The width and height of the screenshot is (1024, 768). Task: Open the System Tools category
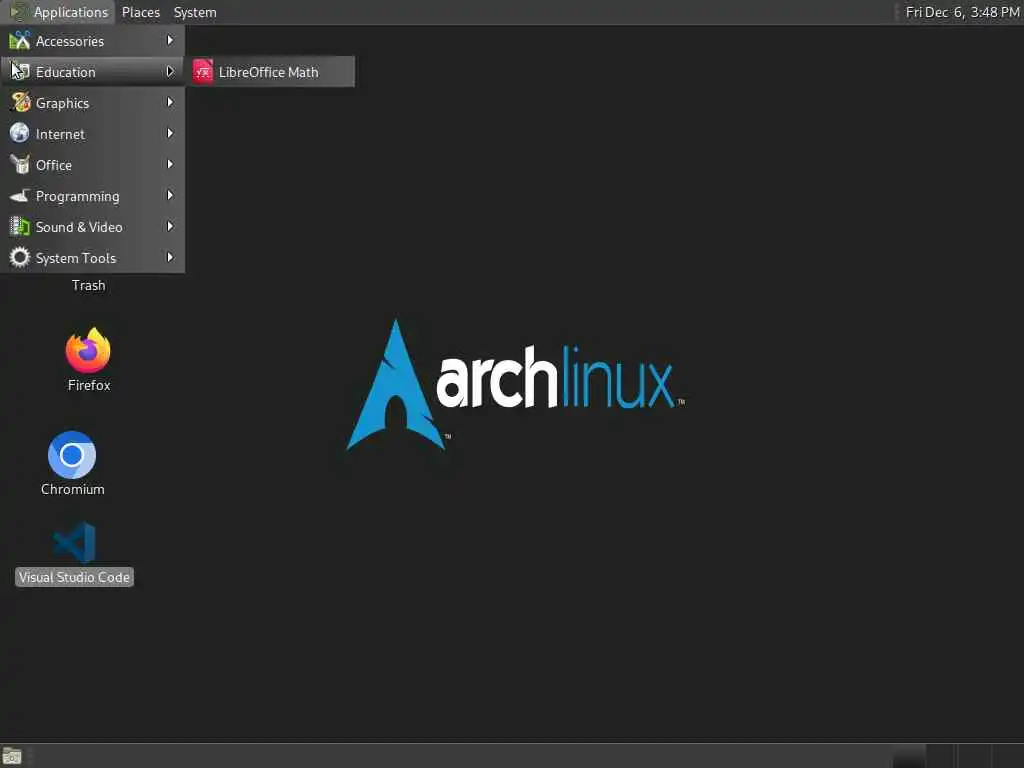click(x=93, y=258)
